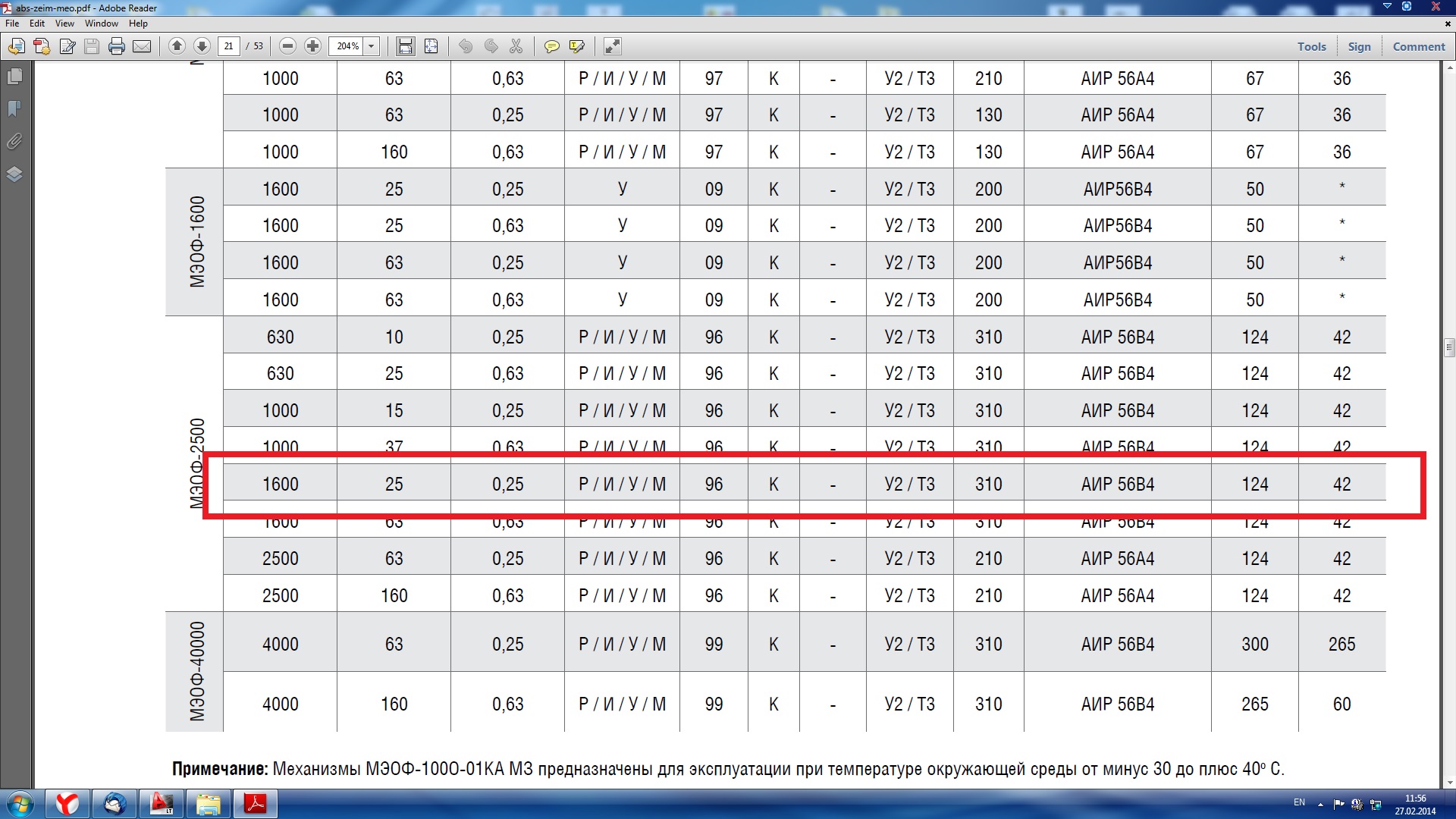Image resolution: width=1456 pixels, height=819 pixels.
Task: Go to next page arrow
Action: pyautogui.click(x=202, y=46)
